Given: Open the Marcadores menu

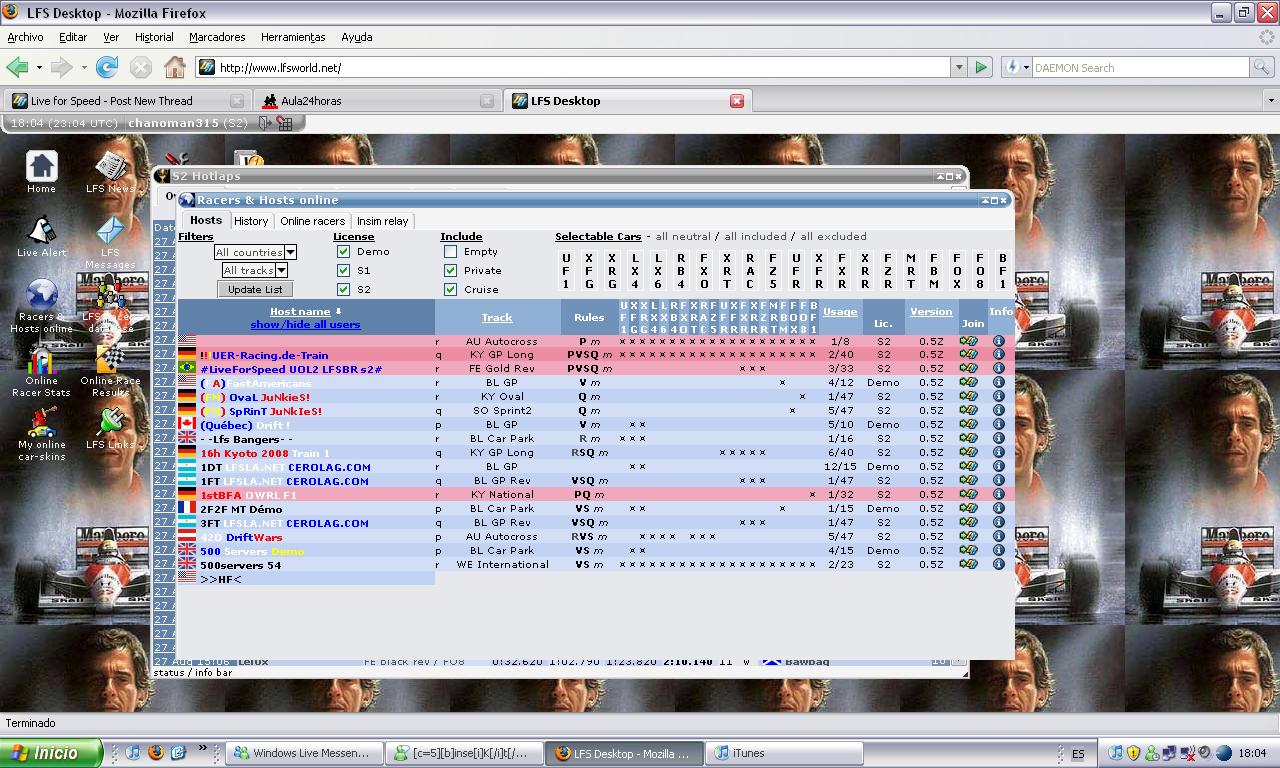Looking at the screenshot, I should point(217,37).
